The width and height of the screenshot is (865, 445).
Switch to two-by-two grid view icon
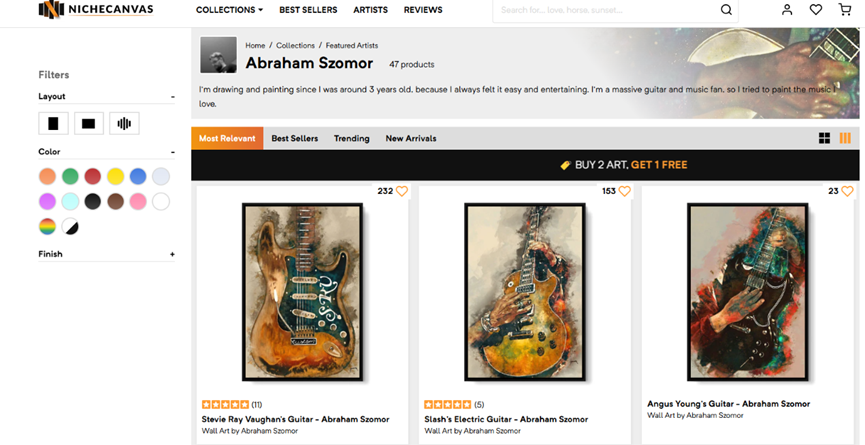(x=824, y=138)
